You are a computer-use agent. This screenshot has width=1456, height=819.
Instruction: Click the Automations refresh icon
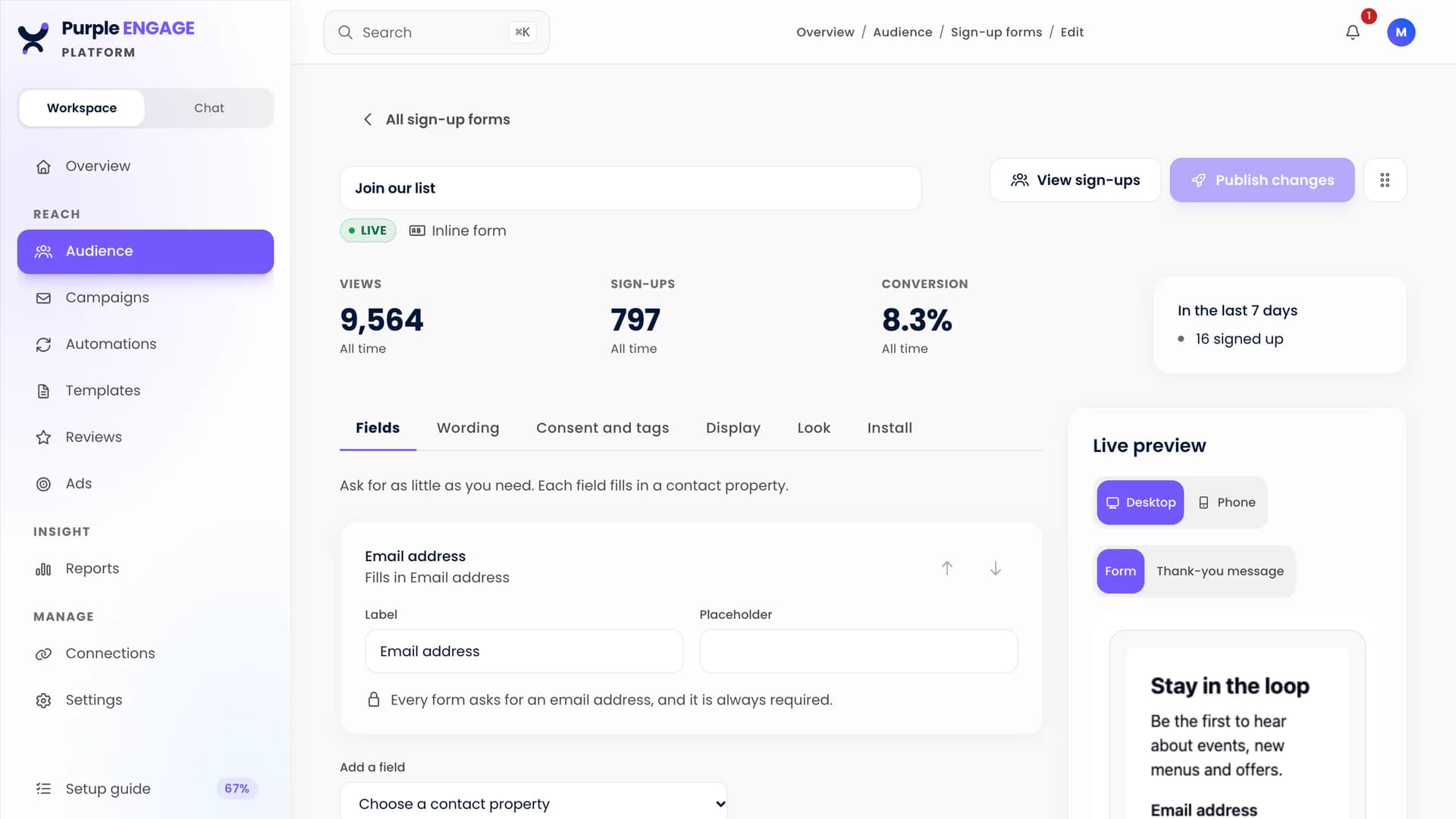click(44, 344)
